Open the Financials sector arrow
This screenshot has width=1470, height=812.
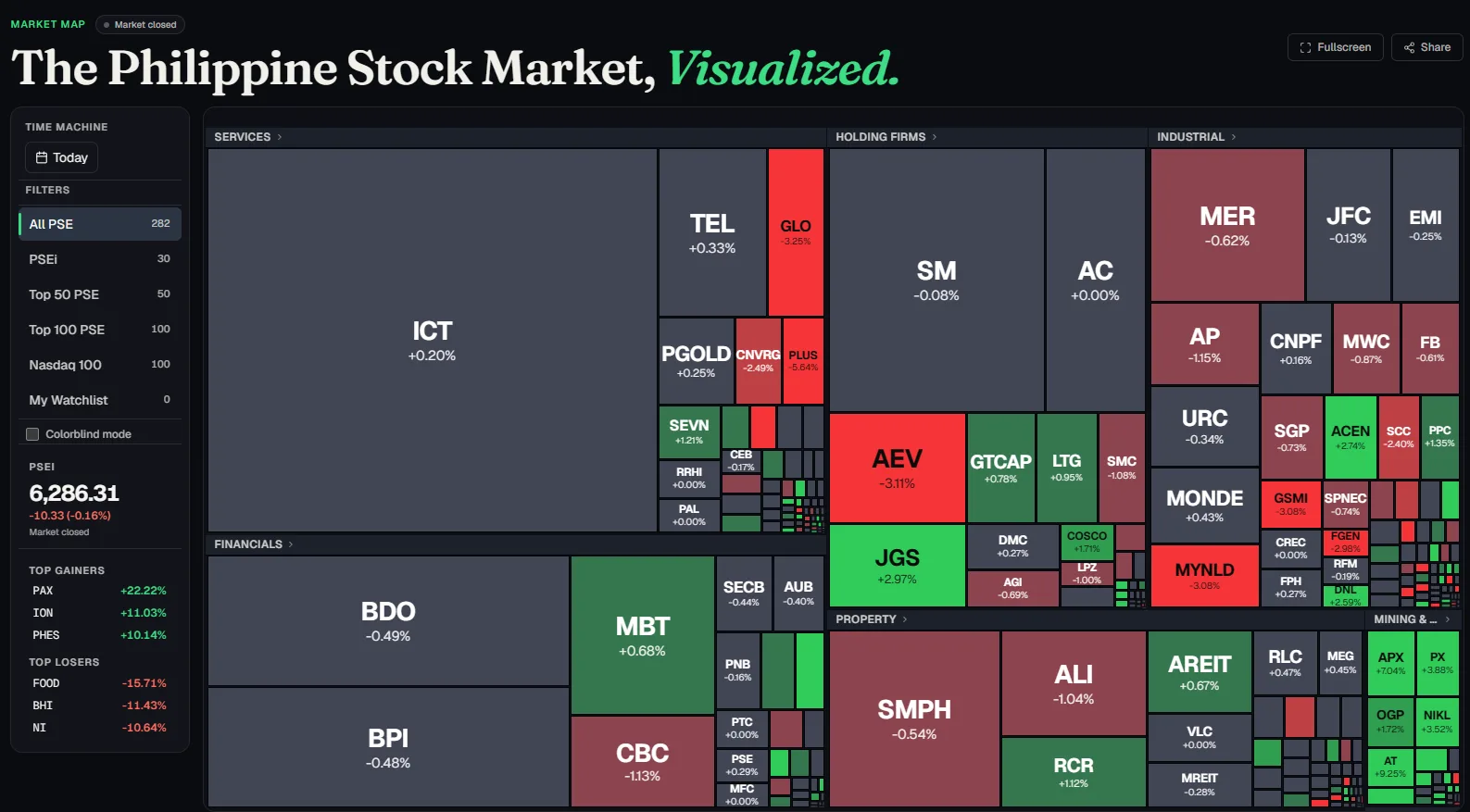point(291,544)
